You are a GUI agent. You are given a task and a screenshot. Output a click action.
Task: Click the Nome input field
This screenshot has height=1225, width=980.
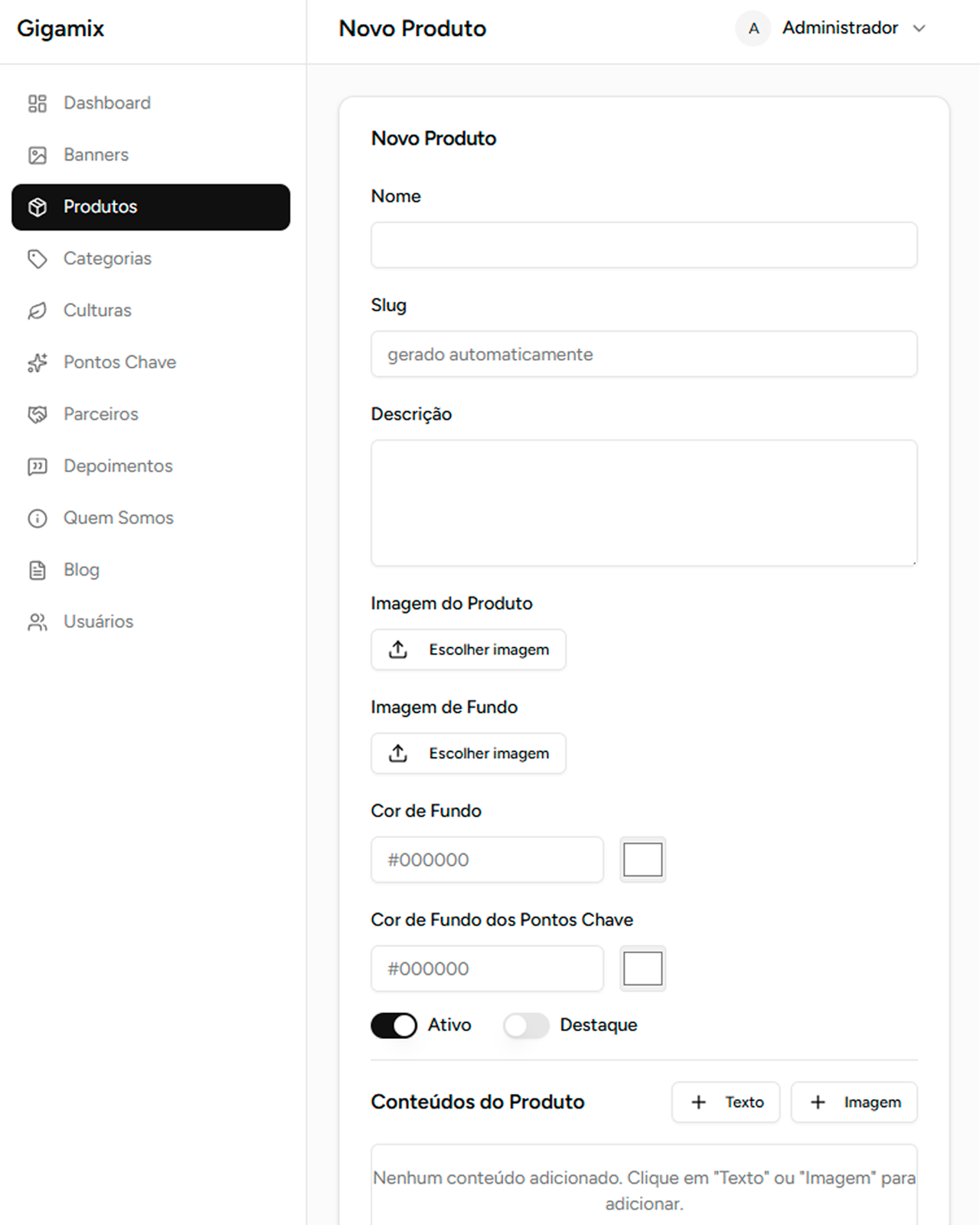tap(644, 245)
